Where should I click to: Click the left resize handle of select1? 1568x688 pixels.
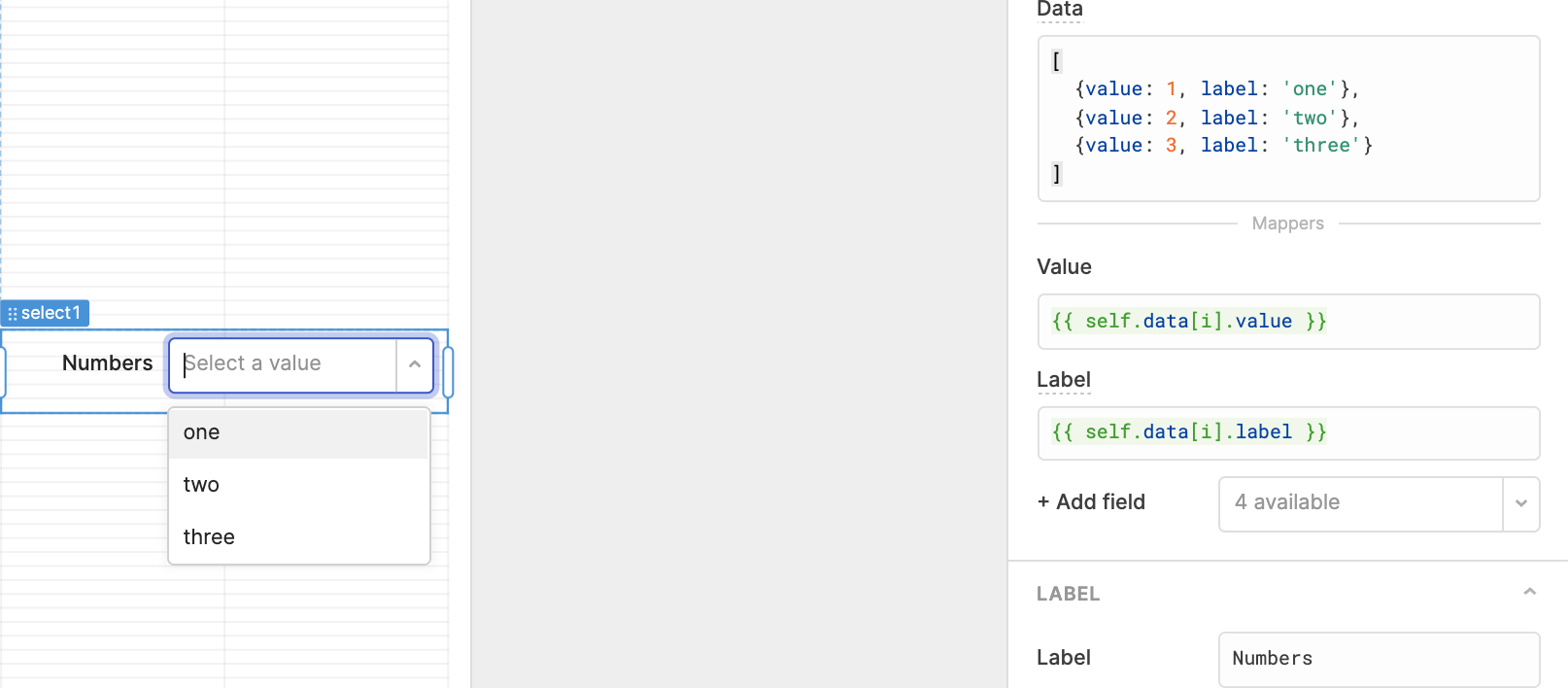(x=2, y=371)
